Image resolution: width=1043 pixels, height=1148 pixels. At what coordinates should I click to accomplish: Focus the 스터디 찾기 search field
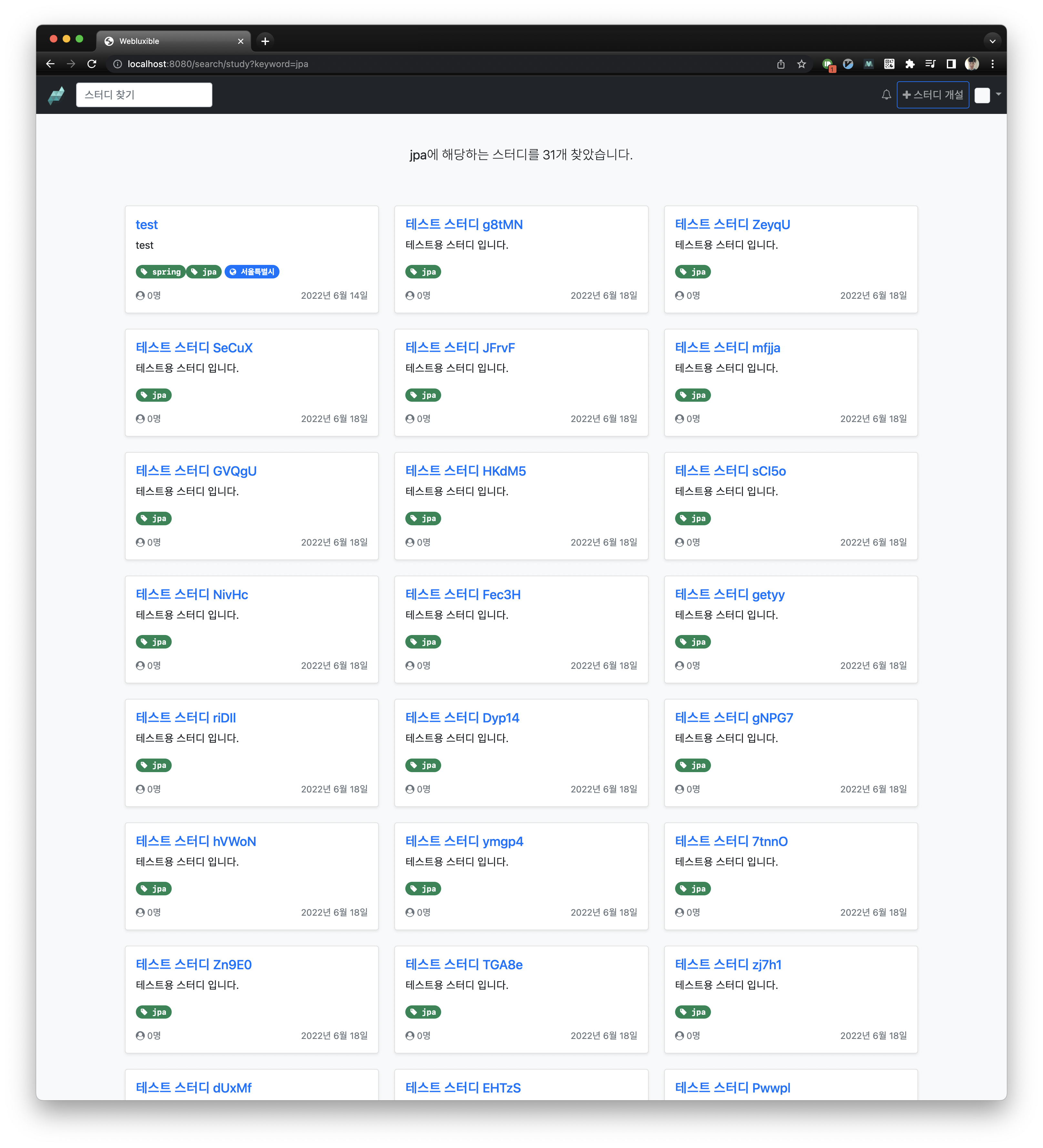coord(144,95)
